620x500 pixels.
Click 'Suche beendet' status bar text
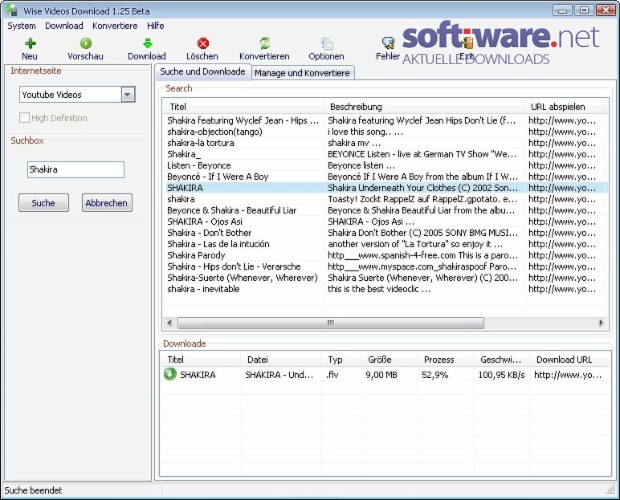point(33,491)
